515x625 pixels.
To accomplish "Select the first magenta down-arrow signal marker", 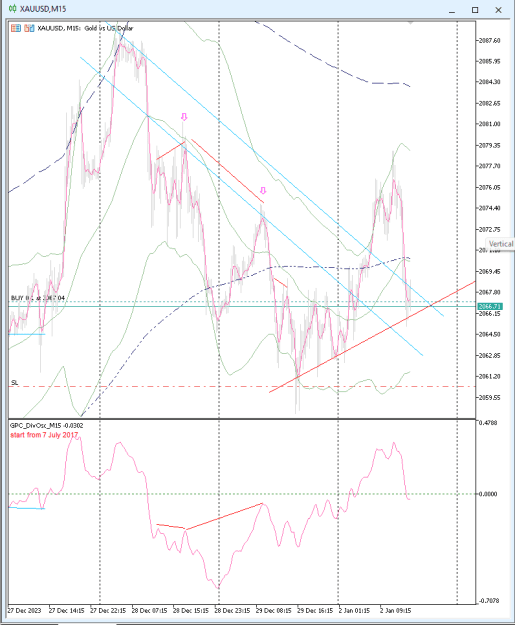I will (184, 117).
